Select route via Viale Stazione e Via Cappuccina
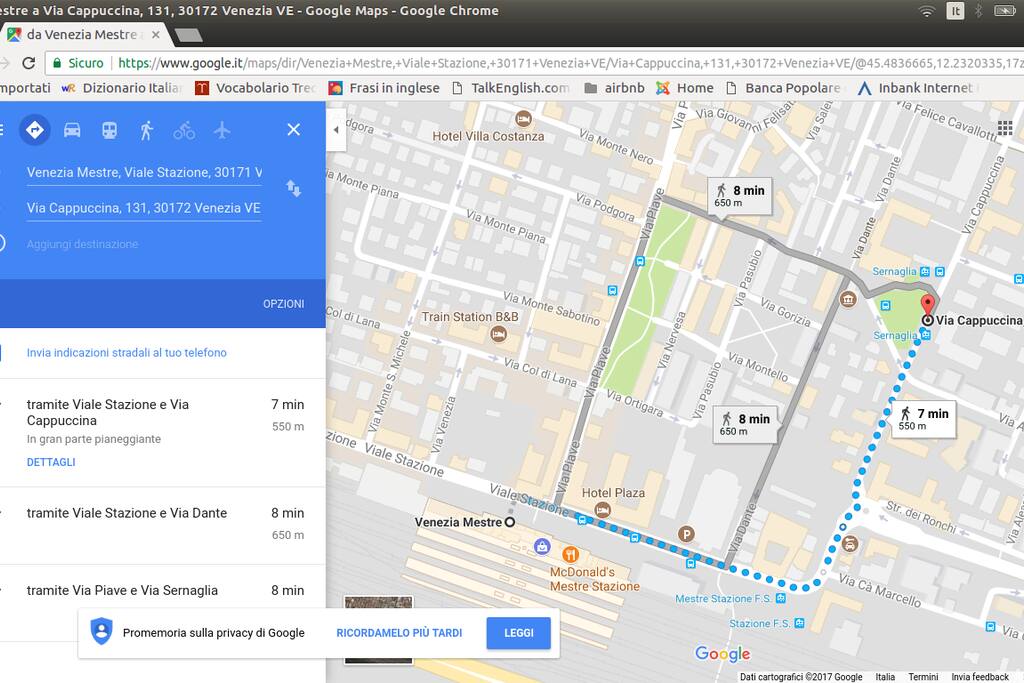 (x=163, y=432)
